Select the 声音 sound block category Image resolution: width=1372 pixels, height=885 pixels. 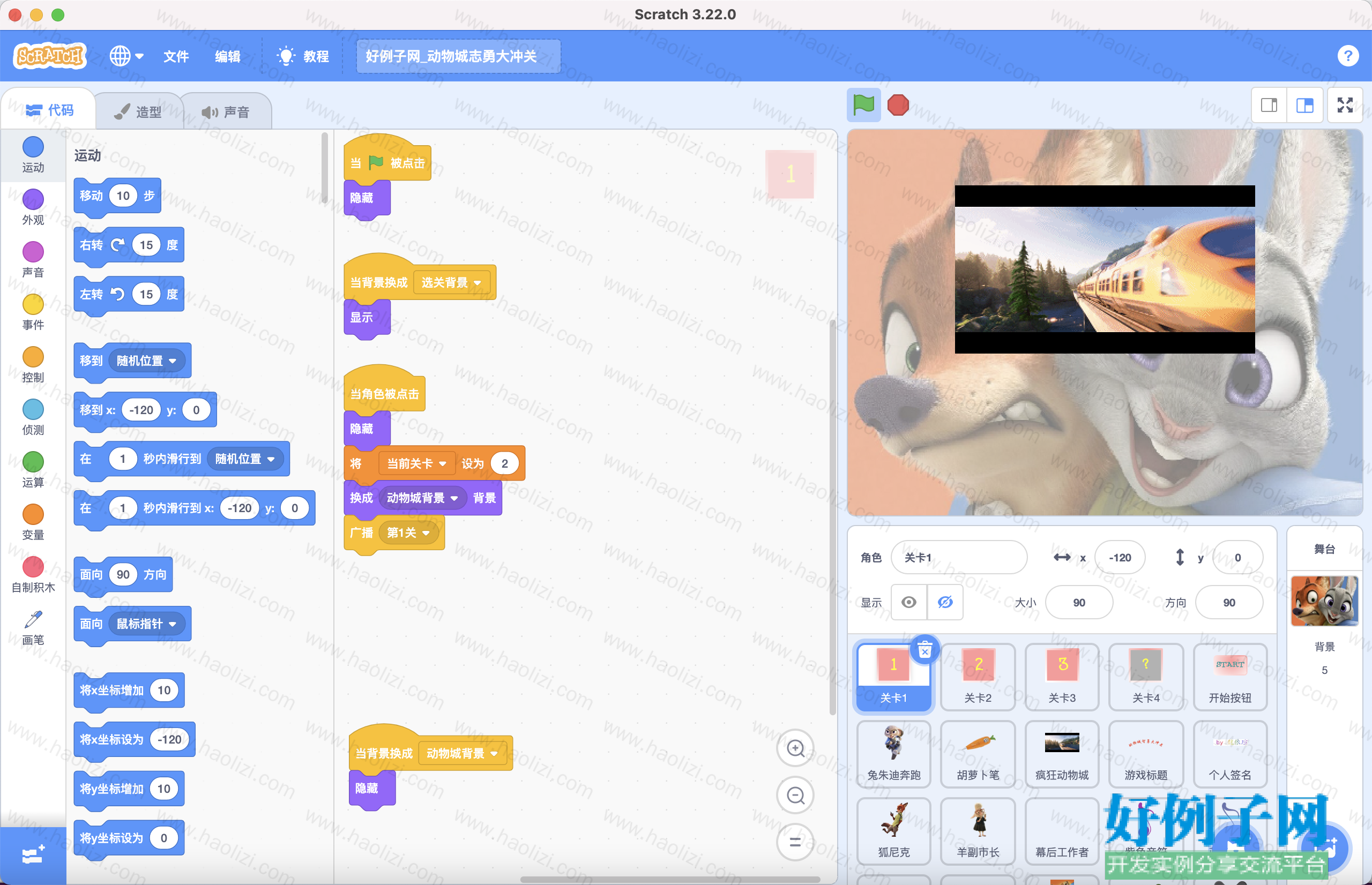pyautogui.click(x=33, y=260)
